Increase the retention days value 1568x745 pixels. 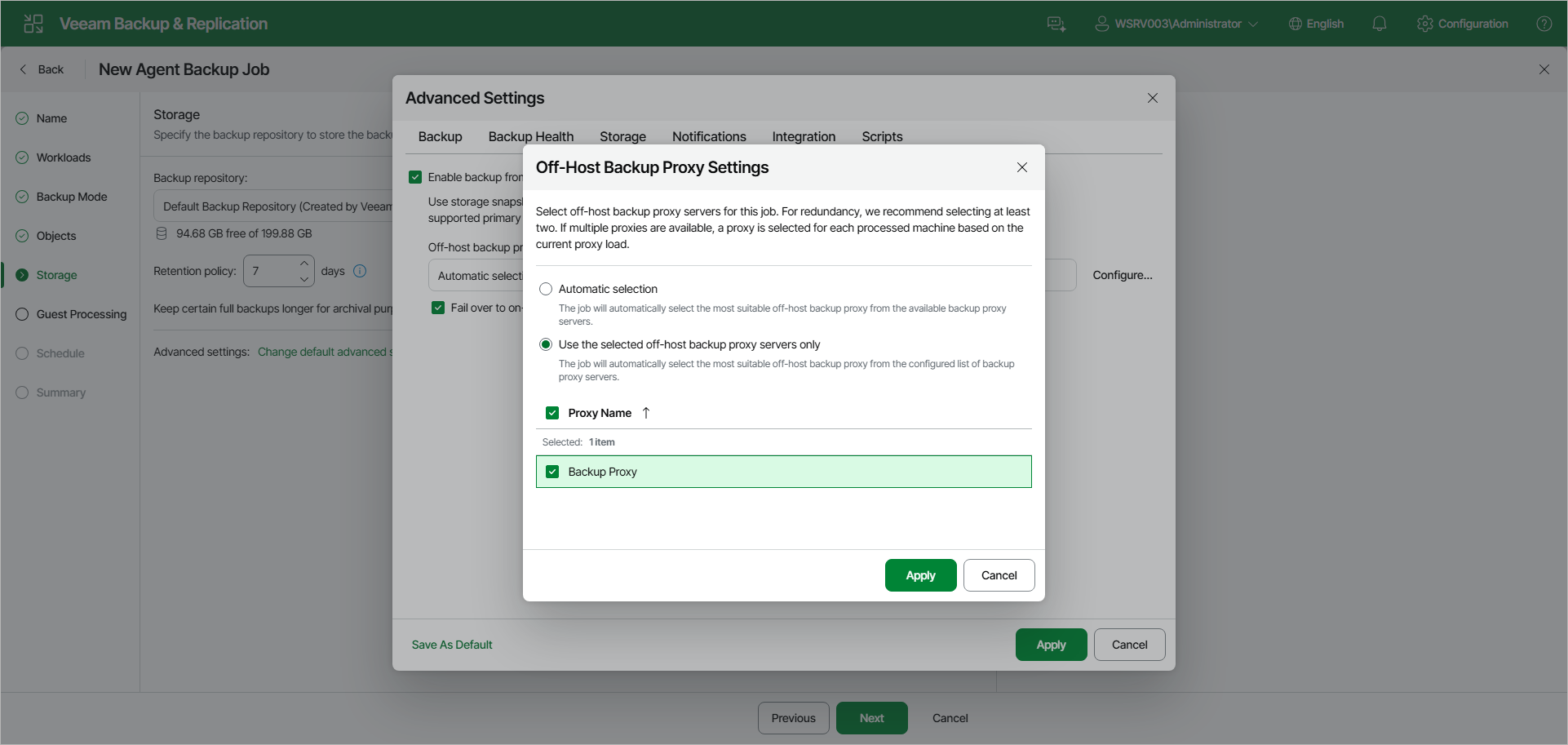[304, 264]
